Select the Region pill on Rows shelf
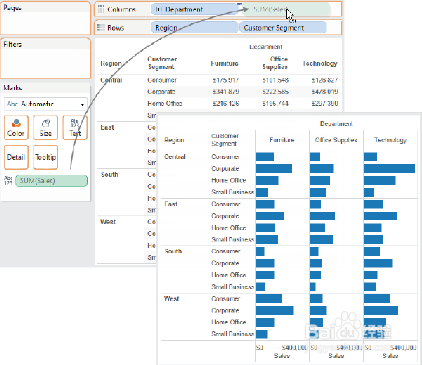422x365 pixels. [194, 28]
